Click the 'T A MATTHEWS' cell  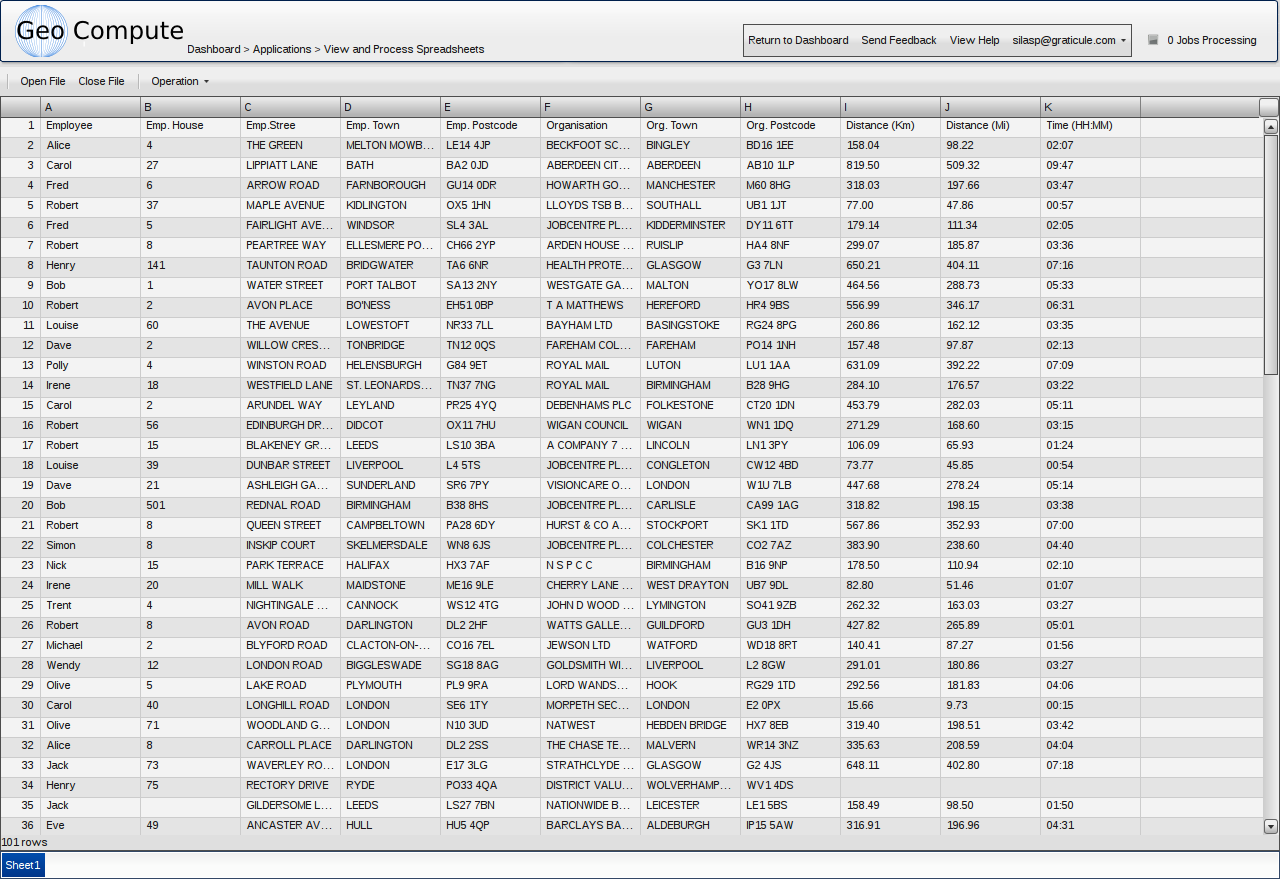tap(591, 305)
